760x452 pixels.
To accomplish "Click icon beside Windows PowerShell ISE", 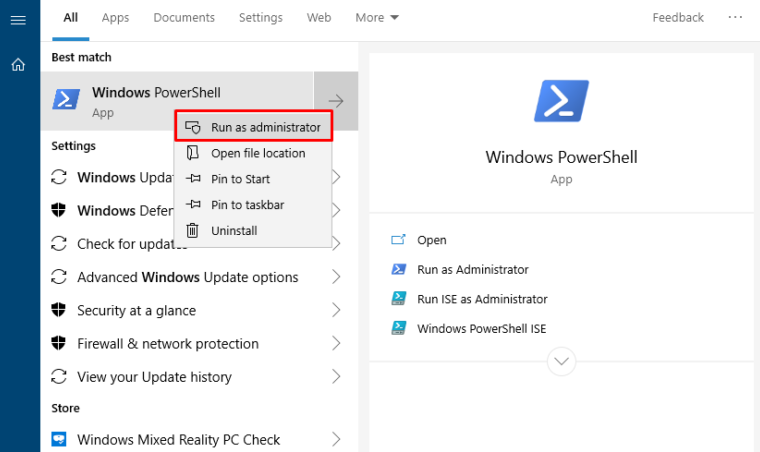I will (x=398, y=328).
